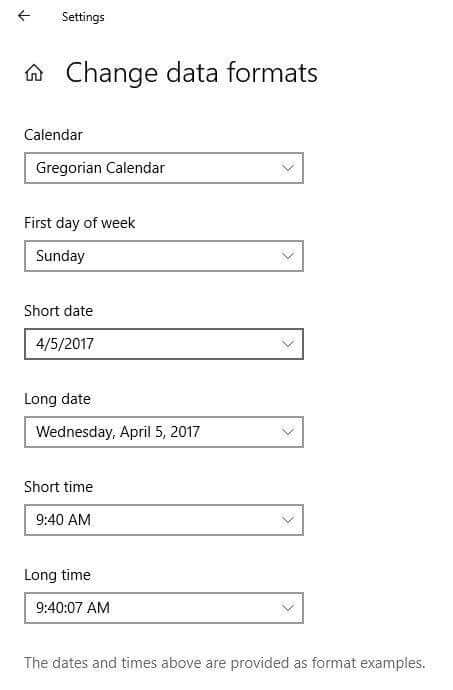Open the Long date dropdown
This screenshot has height=690, width=453.
(164, 432)
